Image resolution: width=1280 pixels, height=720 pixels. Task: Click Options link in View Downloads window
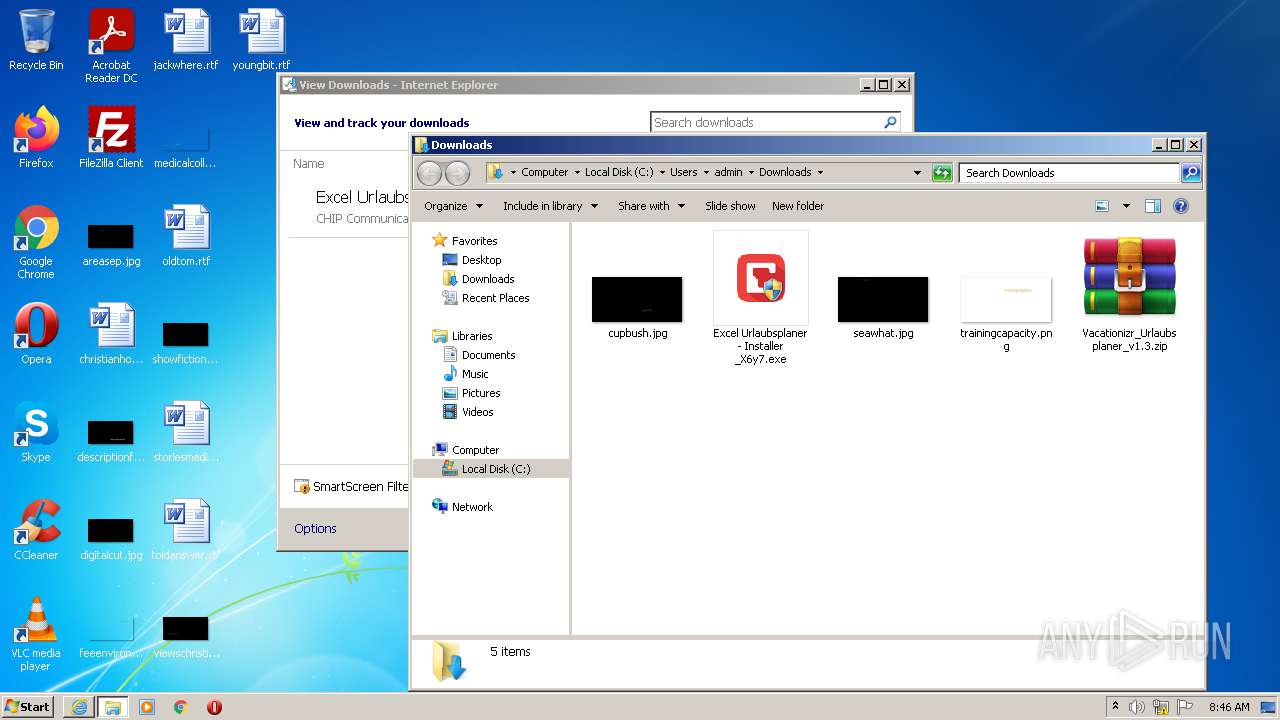coord(315,529)
